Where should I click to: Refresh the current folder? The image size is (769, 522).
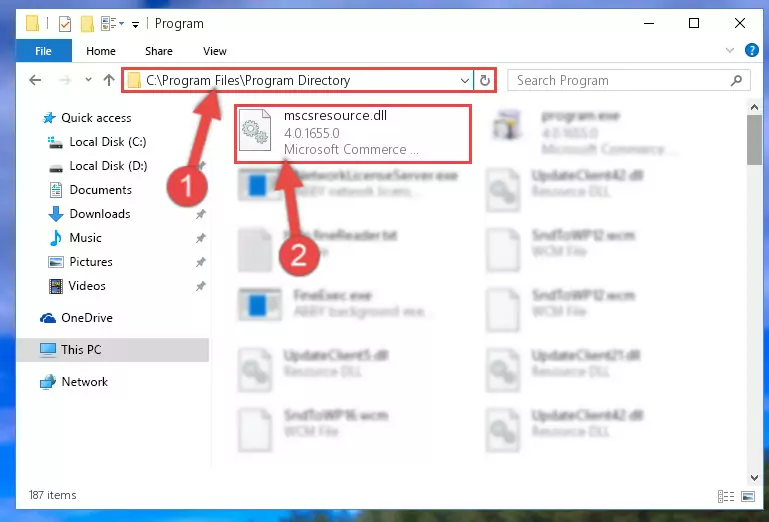[x=485, y=80]
